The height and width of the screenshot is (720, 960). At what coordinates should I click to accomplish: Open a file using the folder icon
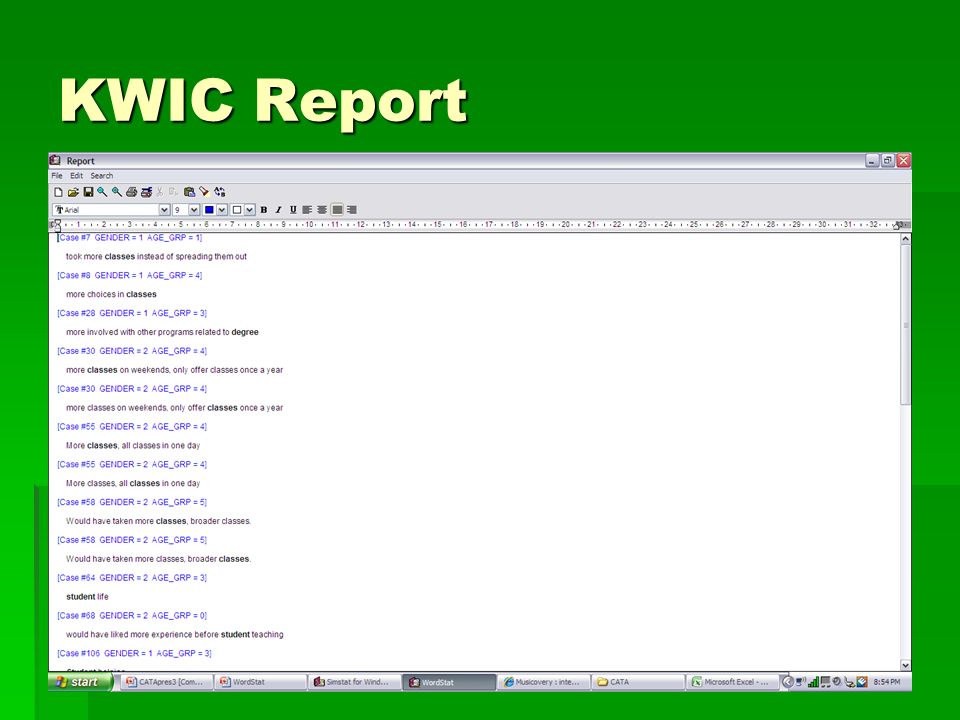pos(73,192)
